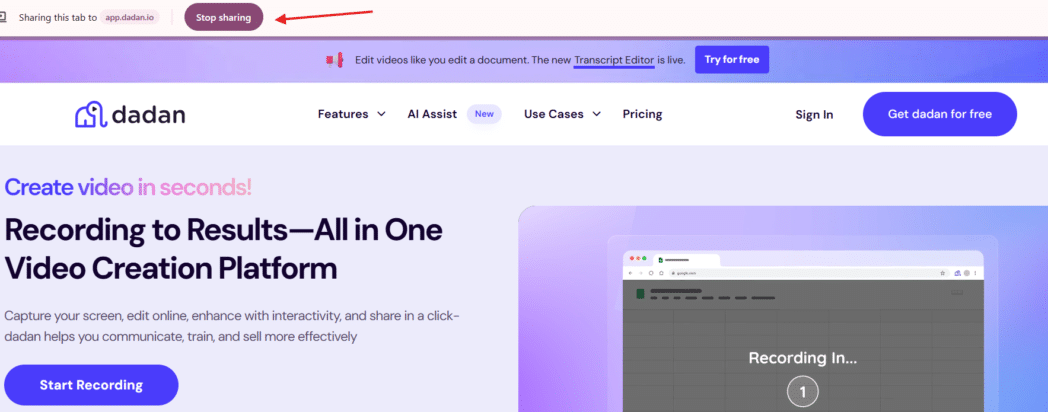Expand the Use Cases dropdown chevron

click(597, 114)
